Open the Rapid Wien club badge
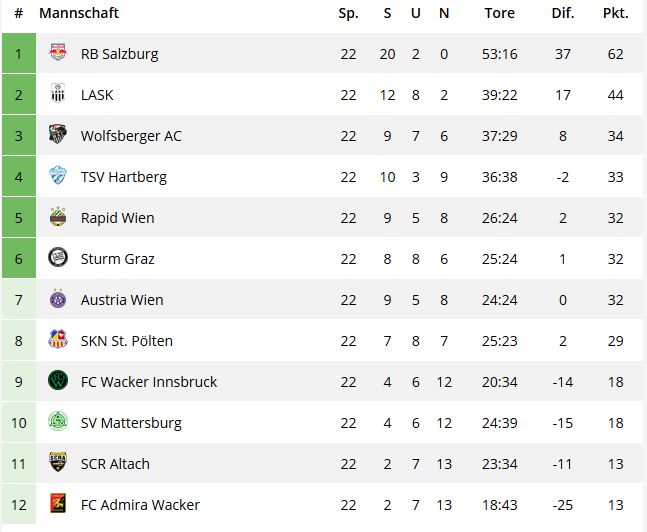Screen dimensions: 647x532 (58, 216)
